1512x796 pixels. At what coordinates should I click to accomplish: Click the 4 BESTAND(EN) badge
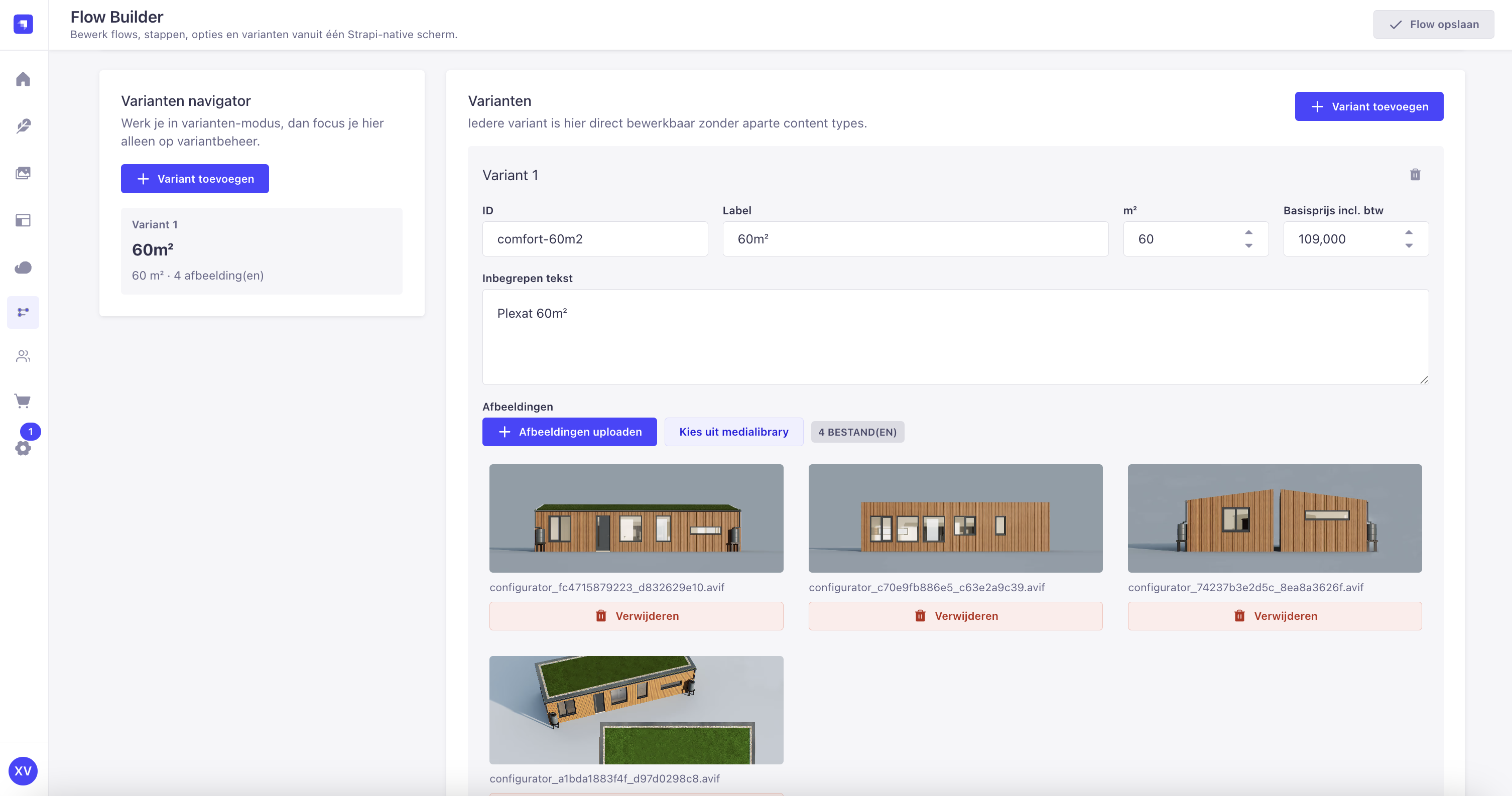coord(857,432)
